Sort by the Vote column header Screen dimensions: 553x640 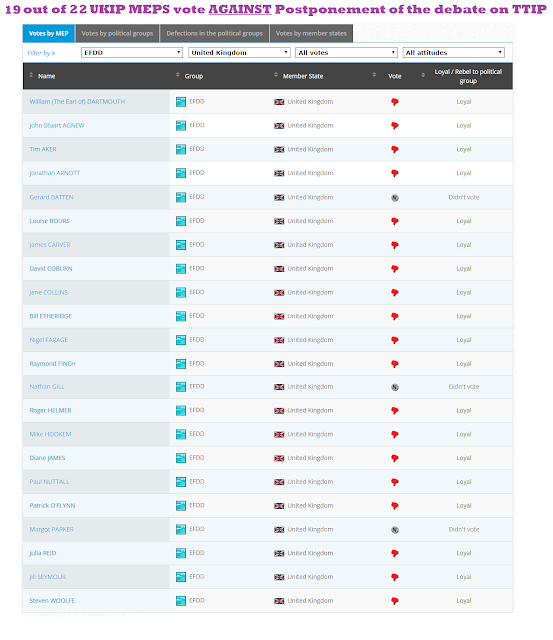tap(394, 76)
